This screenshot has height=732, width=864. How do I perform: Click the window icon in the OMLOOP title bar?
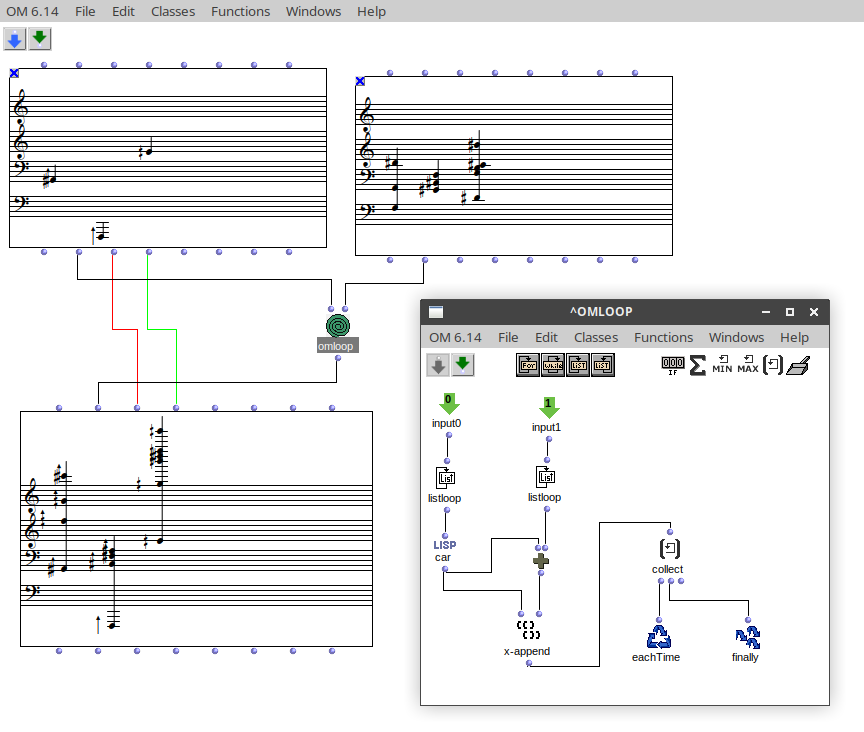pyautogui.click(x=436, y=312)
